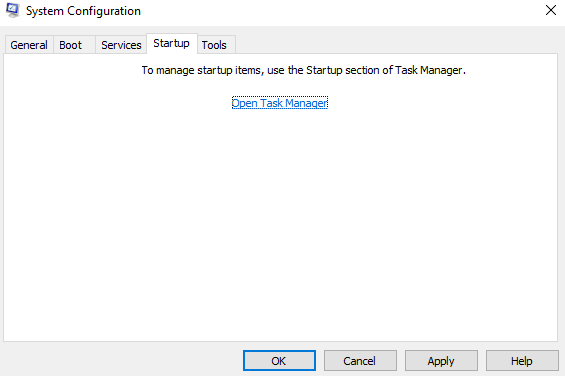Click the gray strip right of the Tools tab
Image resolution: width=565 pixels, height=376 pixels.
point(396,44)
